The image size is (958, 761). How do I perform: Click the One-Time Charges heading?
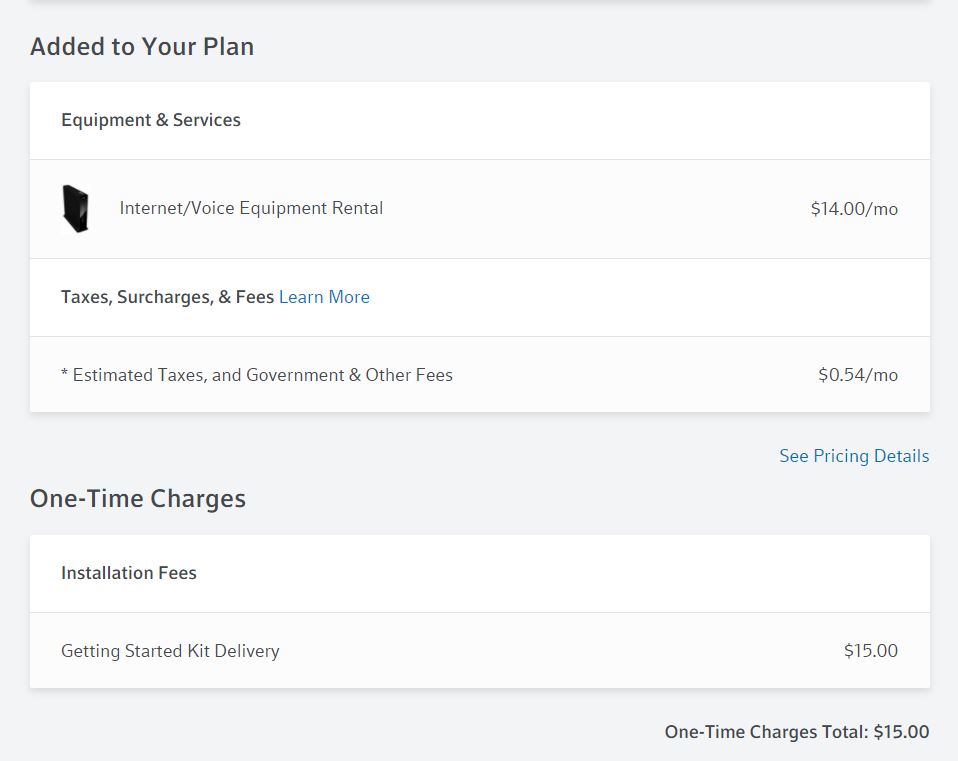click(x=137, y=498)
